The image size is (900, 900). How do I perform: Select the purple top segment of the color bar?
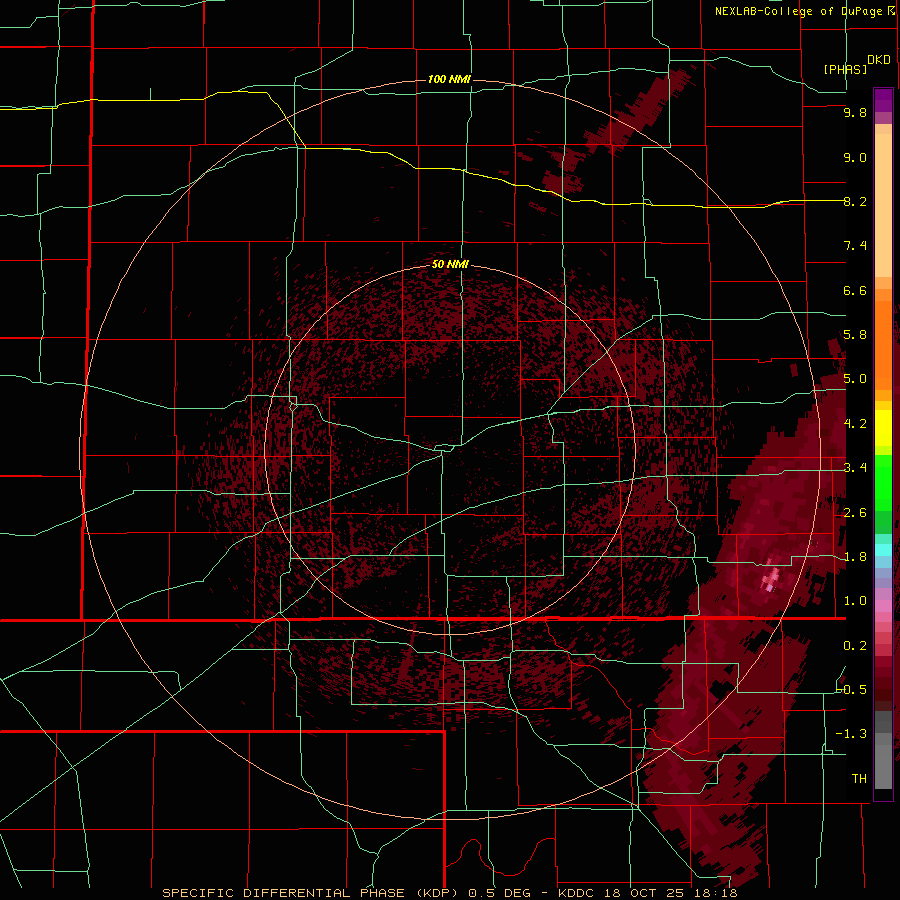tap(883, 100)
